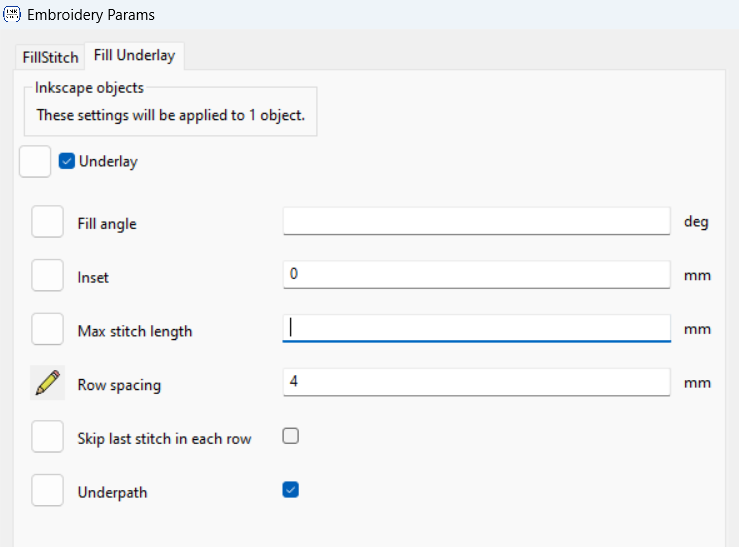Viewport: 739px width, 547px height.
Task: Select the Fill Underlay tab
Action: click(134, 56)
